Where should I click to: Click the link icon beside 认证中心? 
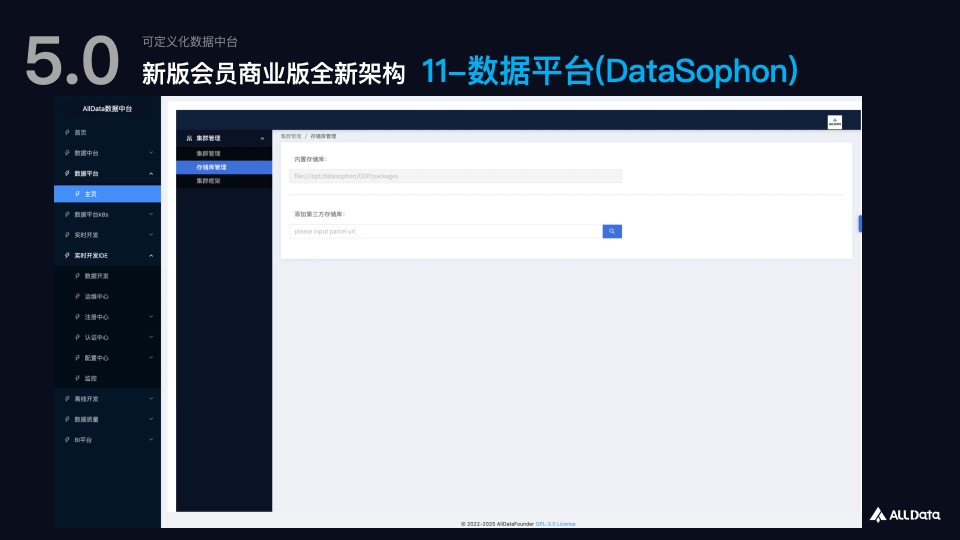coord(78,337)
